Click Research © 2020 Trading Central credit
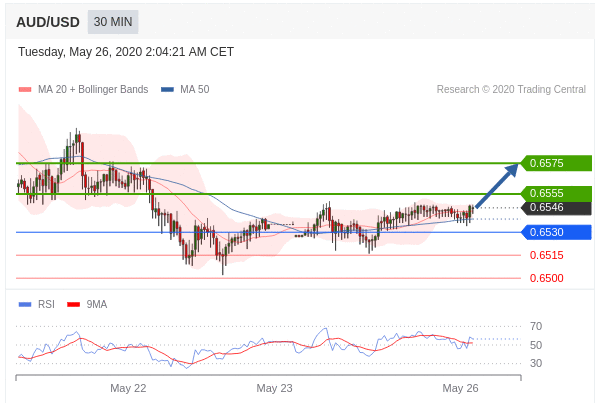The height and width of the screenshot is (413, 601). [x=511, y=89]
